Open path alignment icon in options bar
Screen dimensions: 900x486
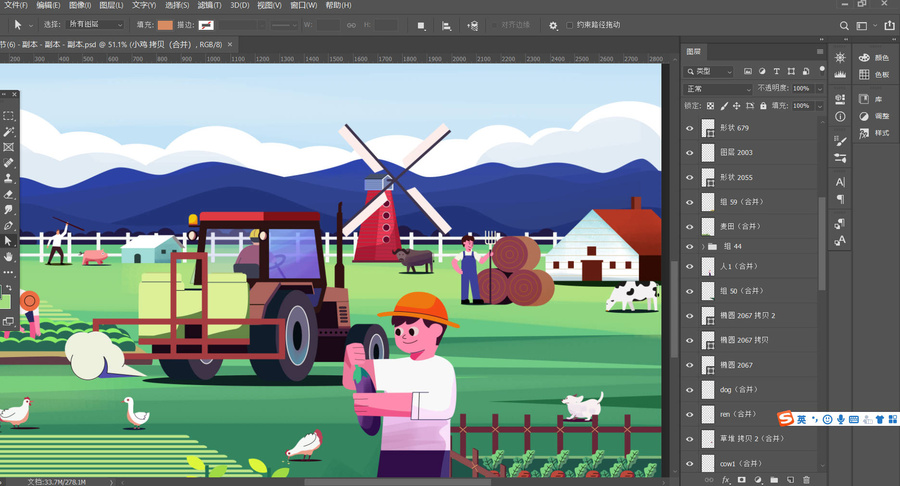coord(446,25)
